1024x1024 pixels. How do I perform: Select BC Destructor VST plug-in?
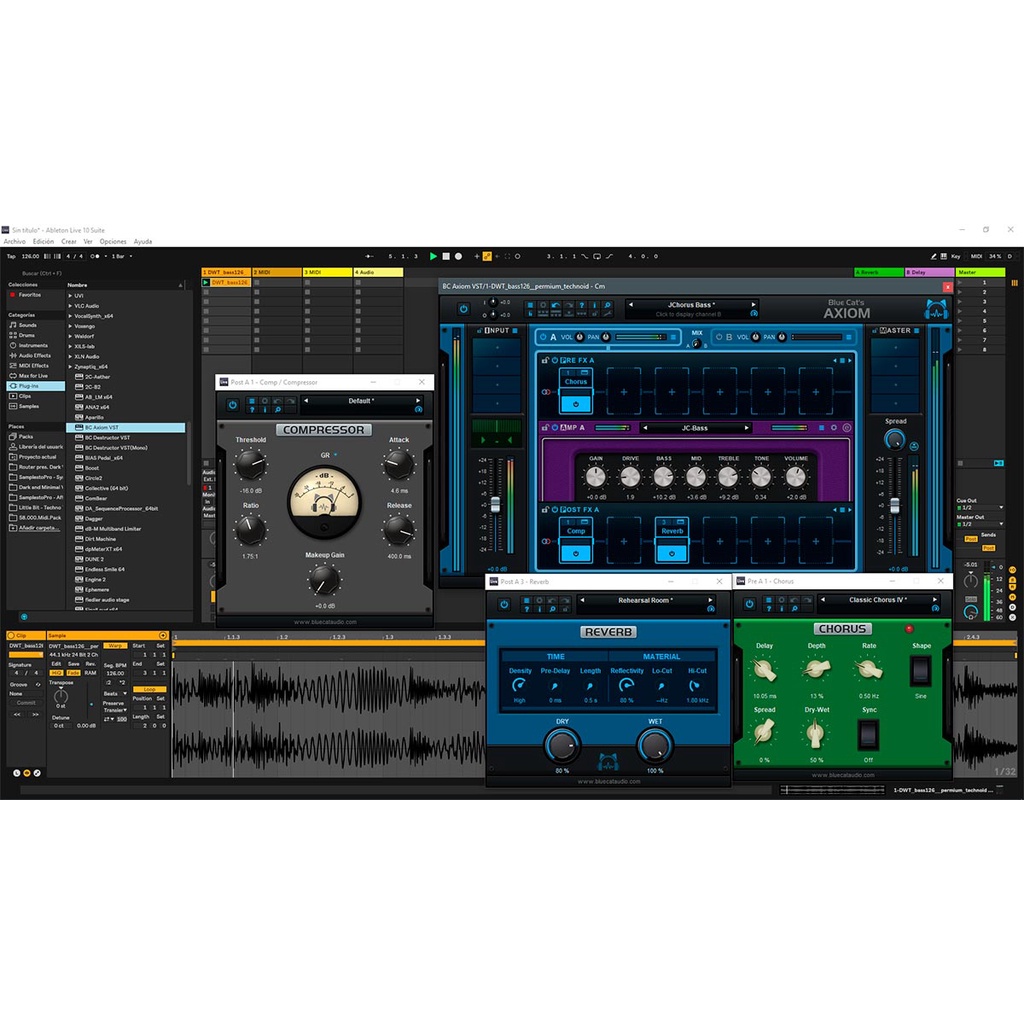coord(107,438)
